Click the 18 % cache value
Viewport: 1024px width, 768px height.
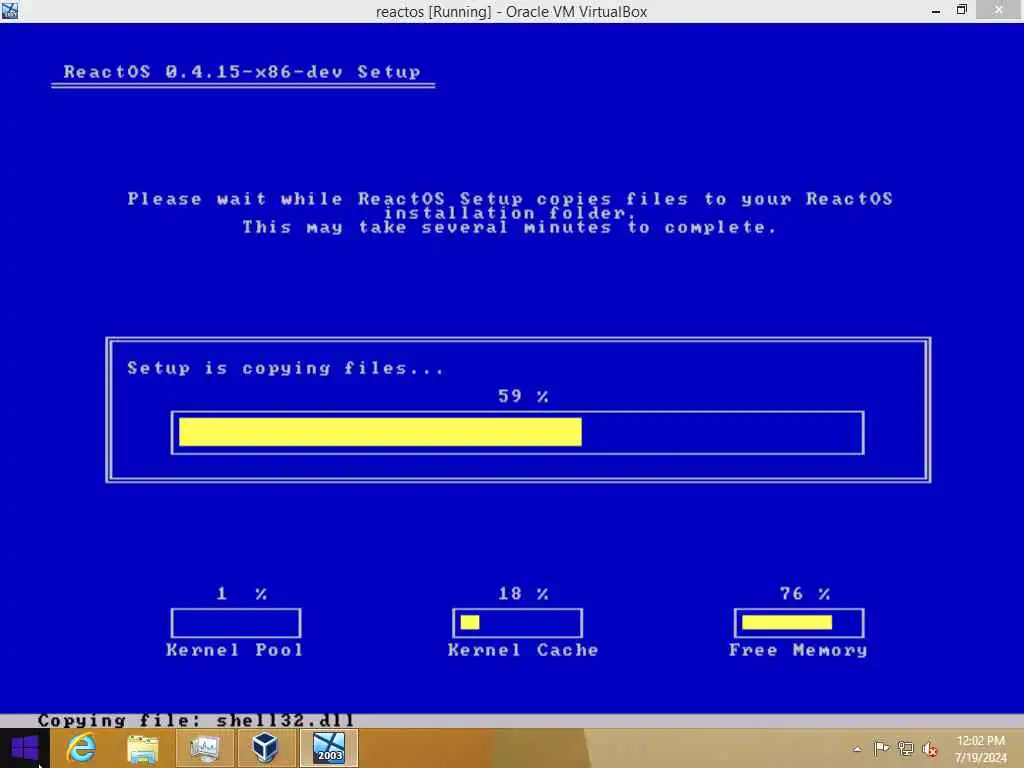[523, 594]
